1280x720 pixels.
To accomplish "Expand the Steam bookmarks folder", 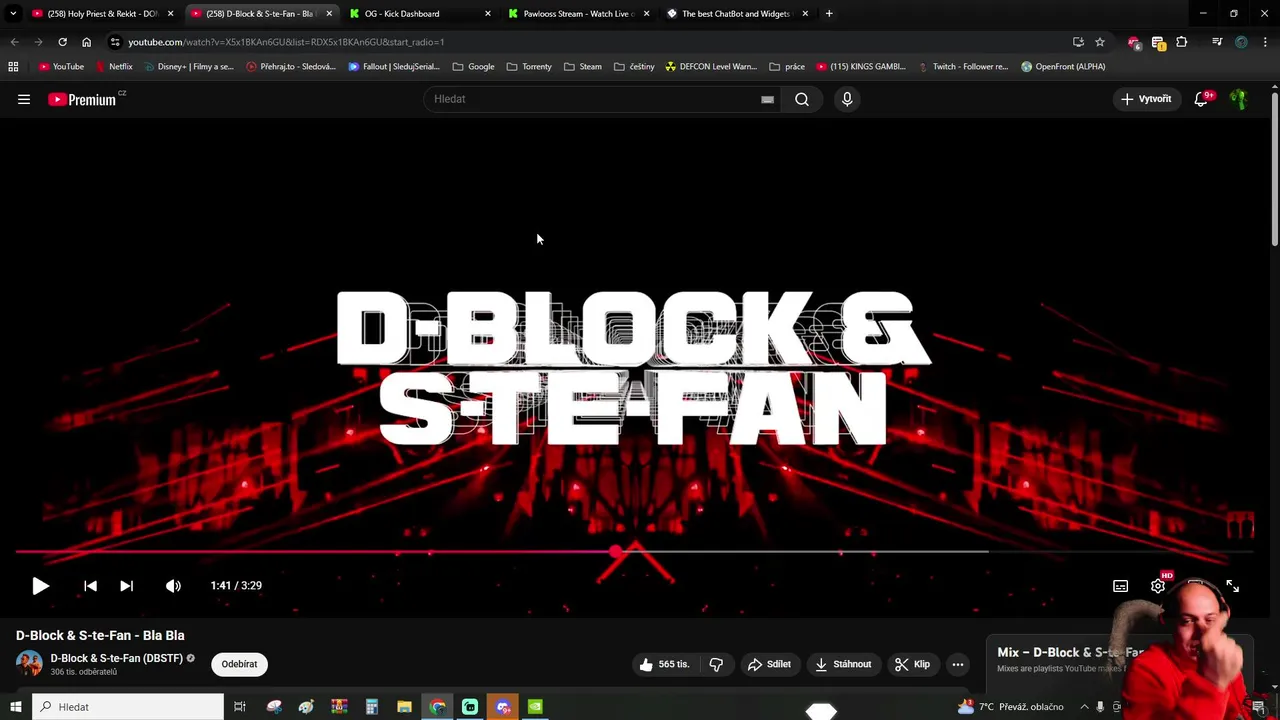I will point(583,67).
